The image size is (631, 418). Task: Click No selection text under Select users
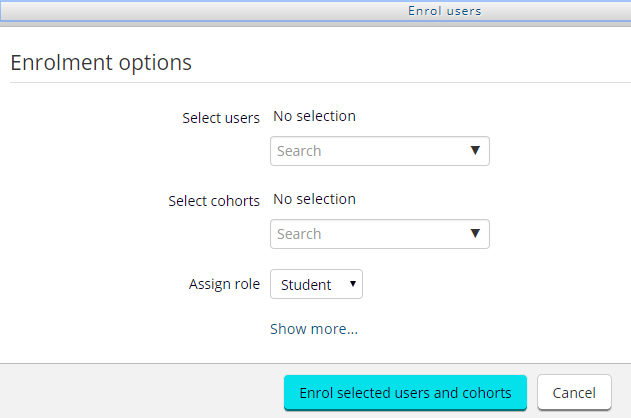tap(314, 116)
